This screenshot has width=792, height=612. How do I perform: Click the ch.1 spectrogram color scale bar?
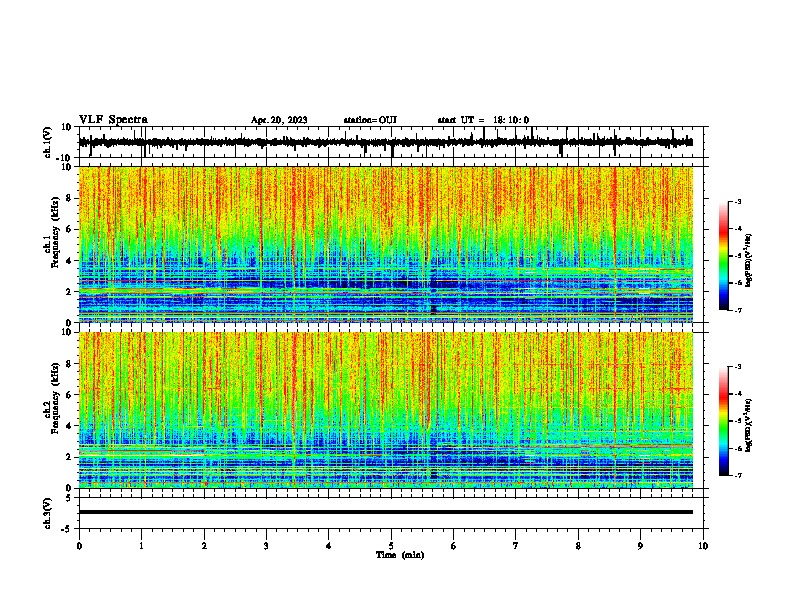point(723,256)
